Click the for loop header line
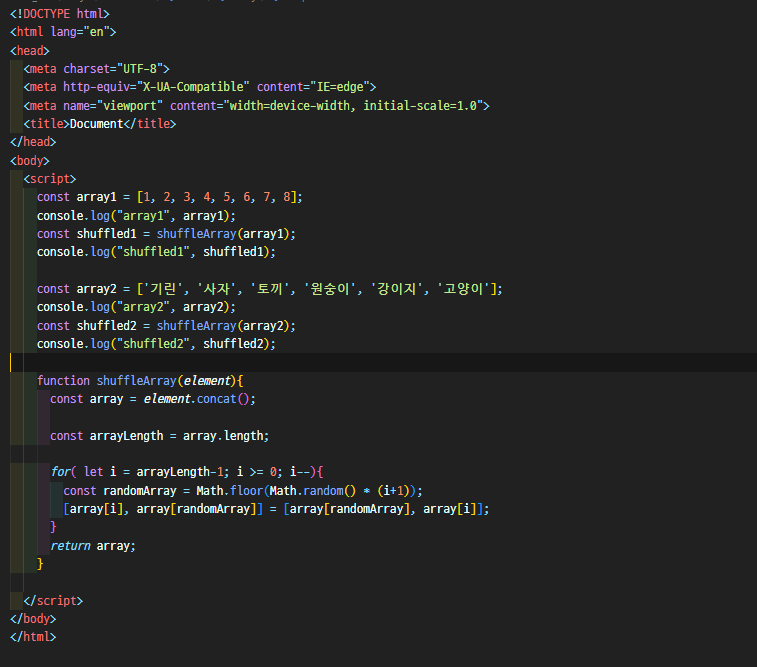 click(x=187, y=472)
